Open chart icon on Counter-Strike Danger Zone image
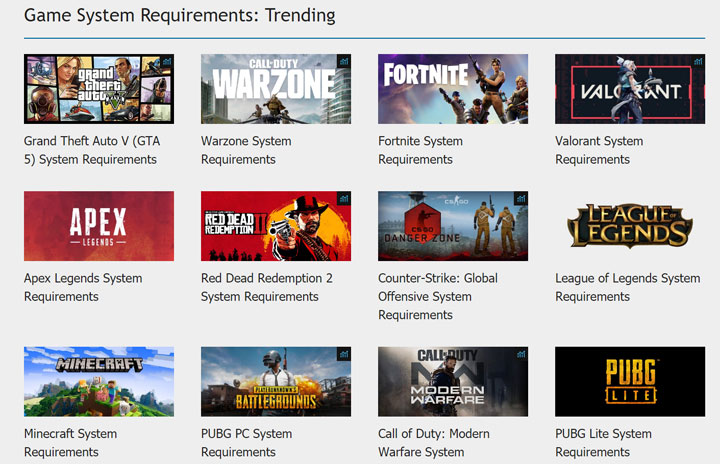Screen dimensions: 720x464 tap(521, 198)
